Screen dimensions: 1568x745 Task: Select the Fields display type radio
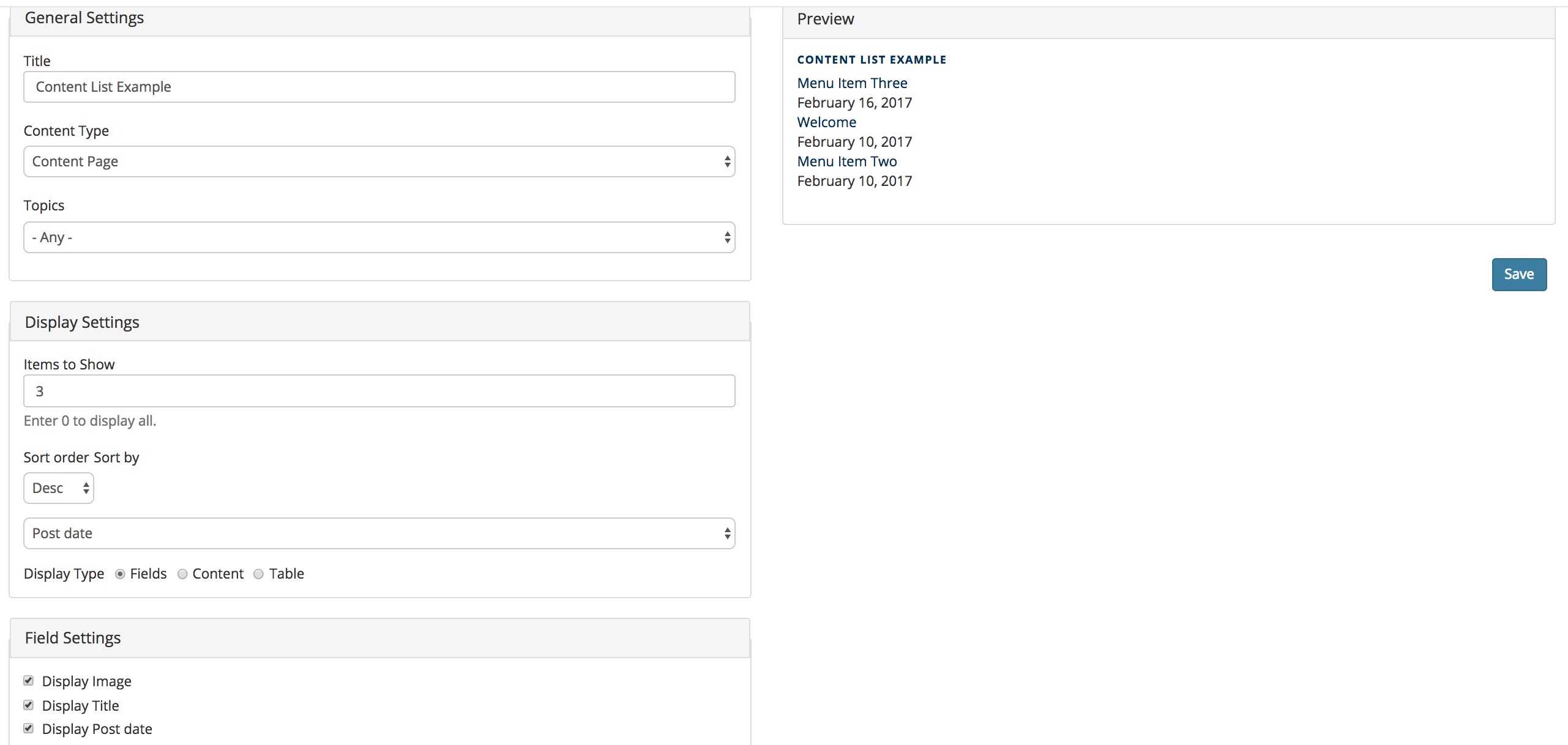pos(120,574)
